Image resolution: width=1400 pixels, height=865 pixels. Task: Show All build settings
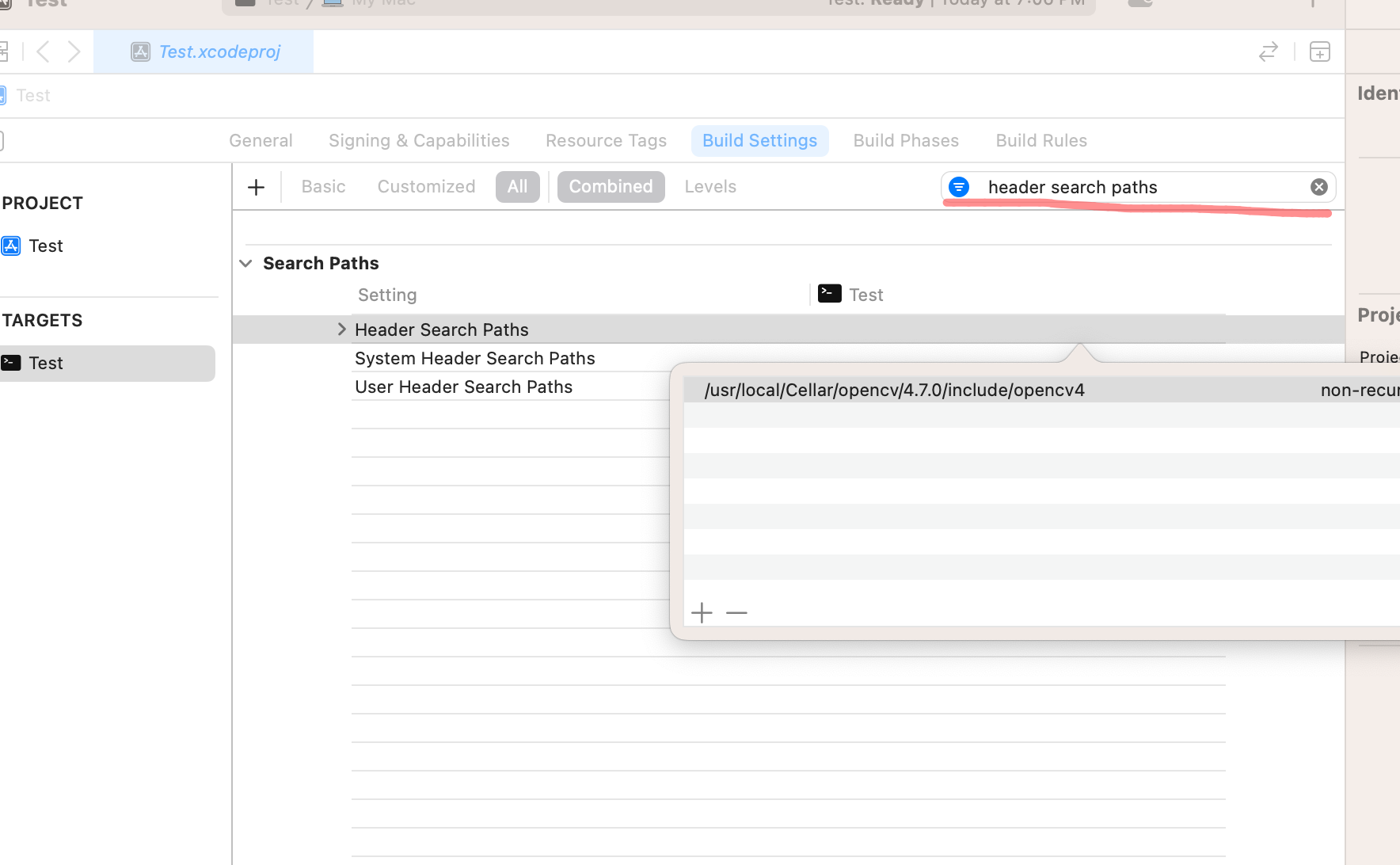click(517, 187)
